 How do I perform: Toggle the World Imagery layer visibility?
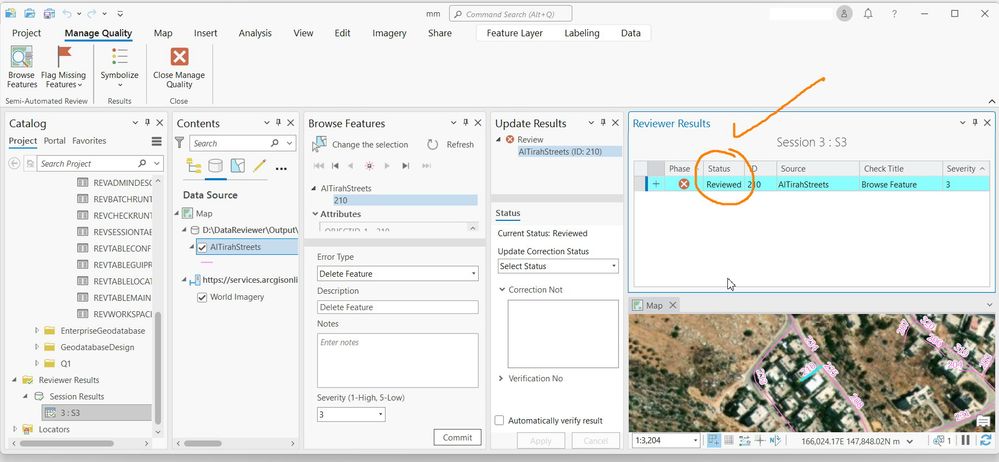pos(202,297)
